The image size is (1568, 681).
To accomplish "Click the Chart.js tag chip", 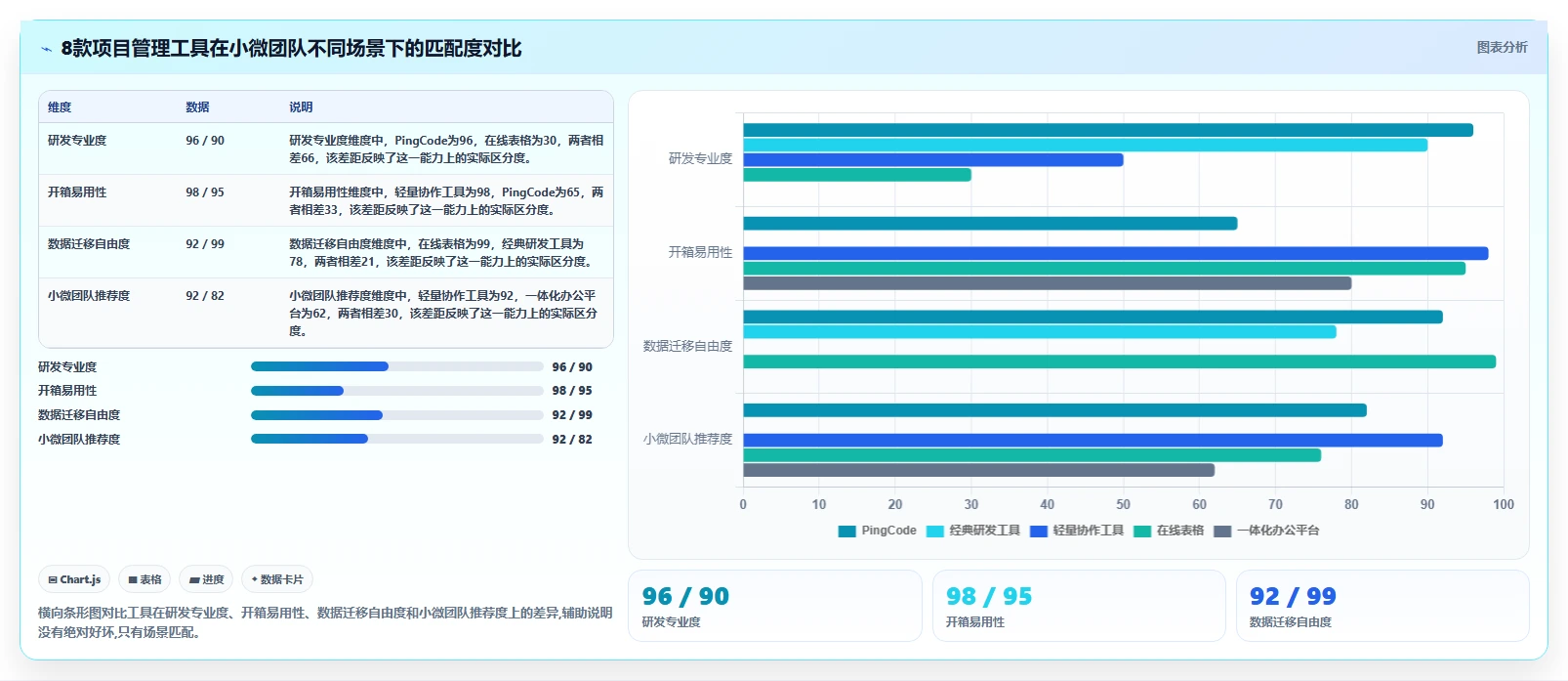I will pyautogui.click(x=74, y=579).
